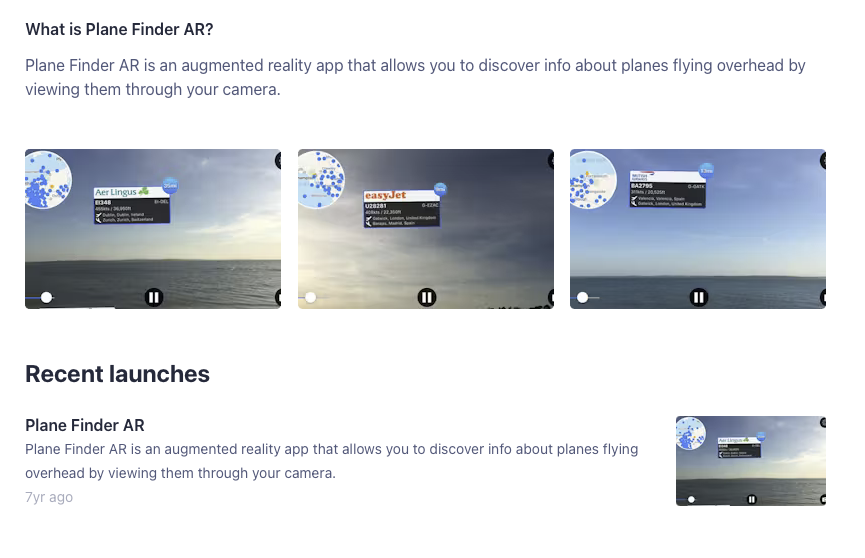This screenshot has width=865, height=558.
Task: Click the 'Recent launches' heading
Action: tap(118, 374)
